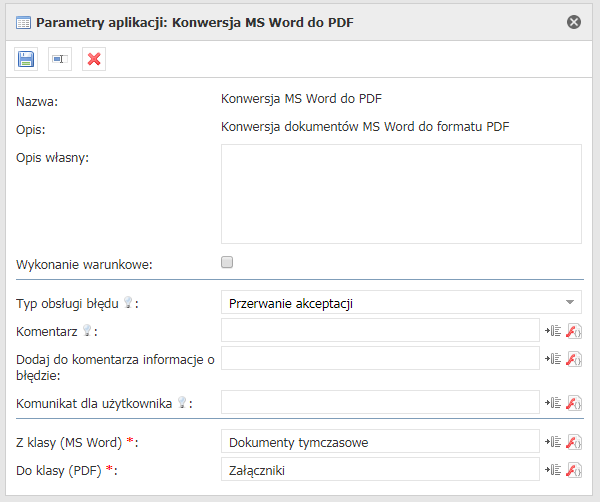The width and height of the screenshot is (600, 502).
Task: Open function editor icon for Z klasy row
Action: [574, 442]
